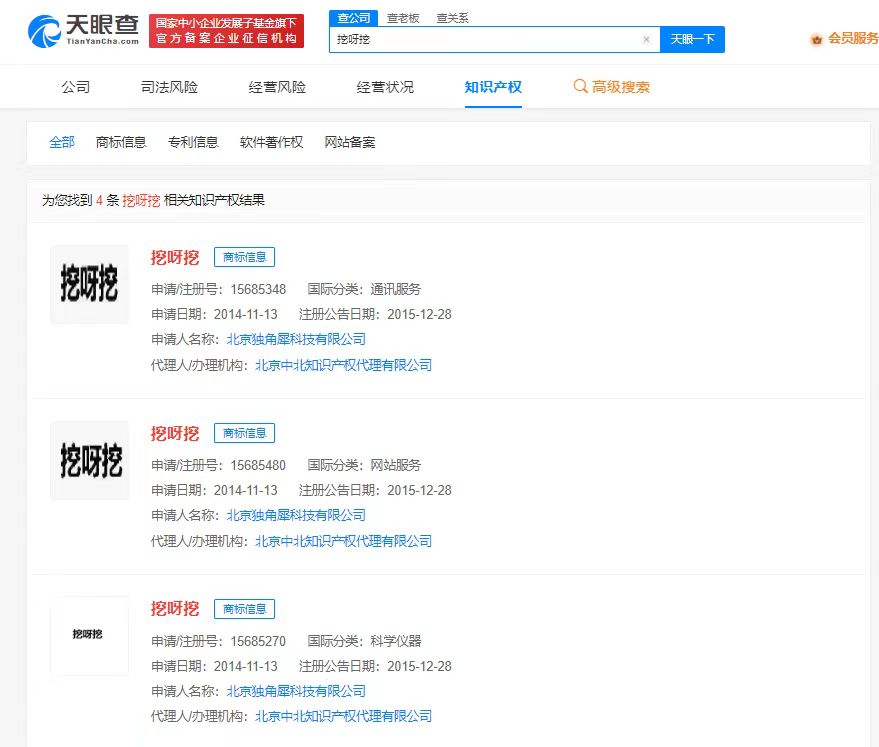Click the 商标信息 tag on the 科学仪器 result
The image size is (879, 747).
point(244,609)
